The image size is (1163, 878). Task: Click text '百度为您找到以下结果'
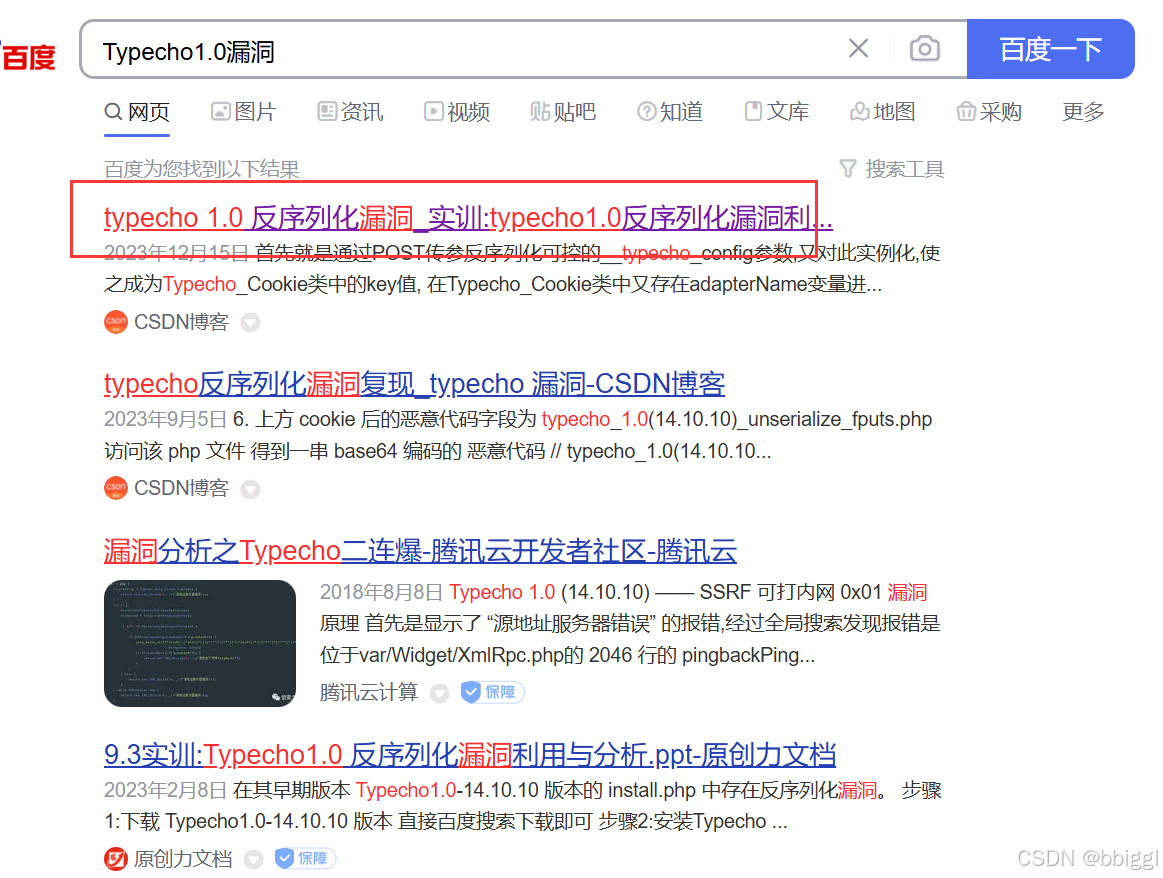202,169
